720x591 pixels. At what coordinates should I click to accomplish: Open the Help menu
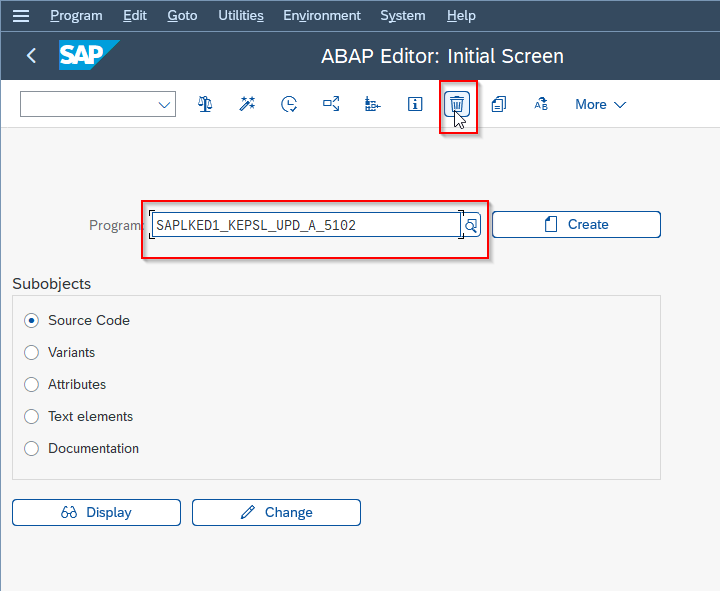(x=461, y=16)
